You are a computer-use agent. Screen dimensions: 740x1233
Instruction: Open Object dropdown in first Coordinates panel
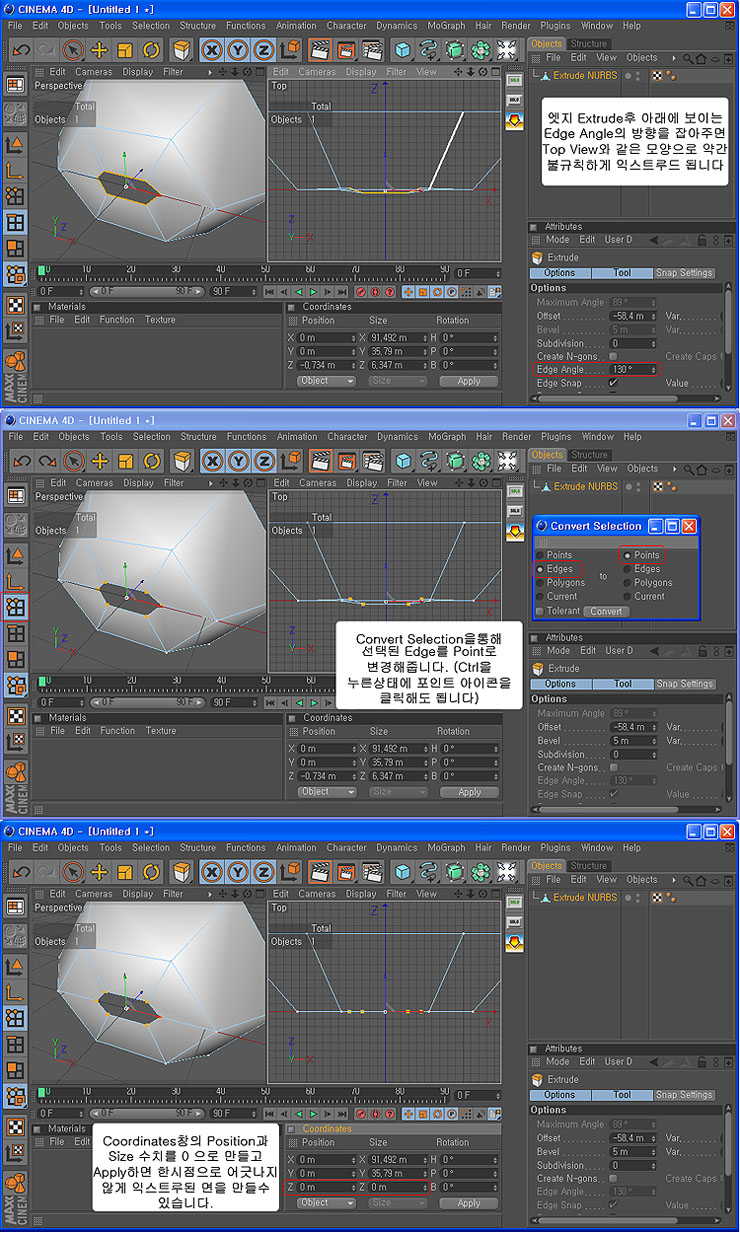click(327, 381)
